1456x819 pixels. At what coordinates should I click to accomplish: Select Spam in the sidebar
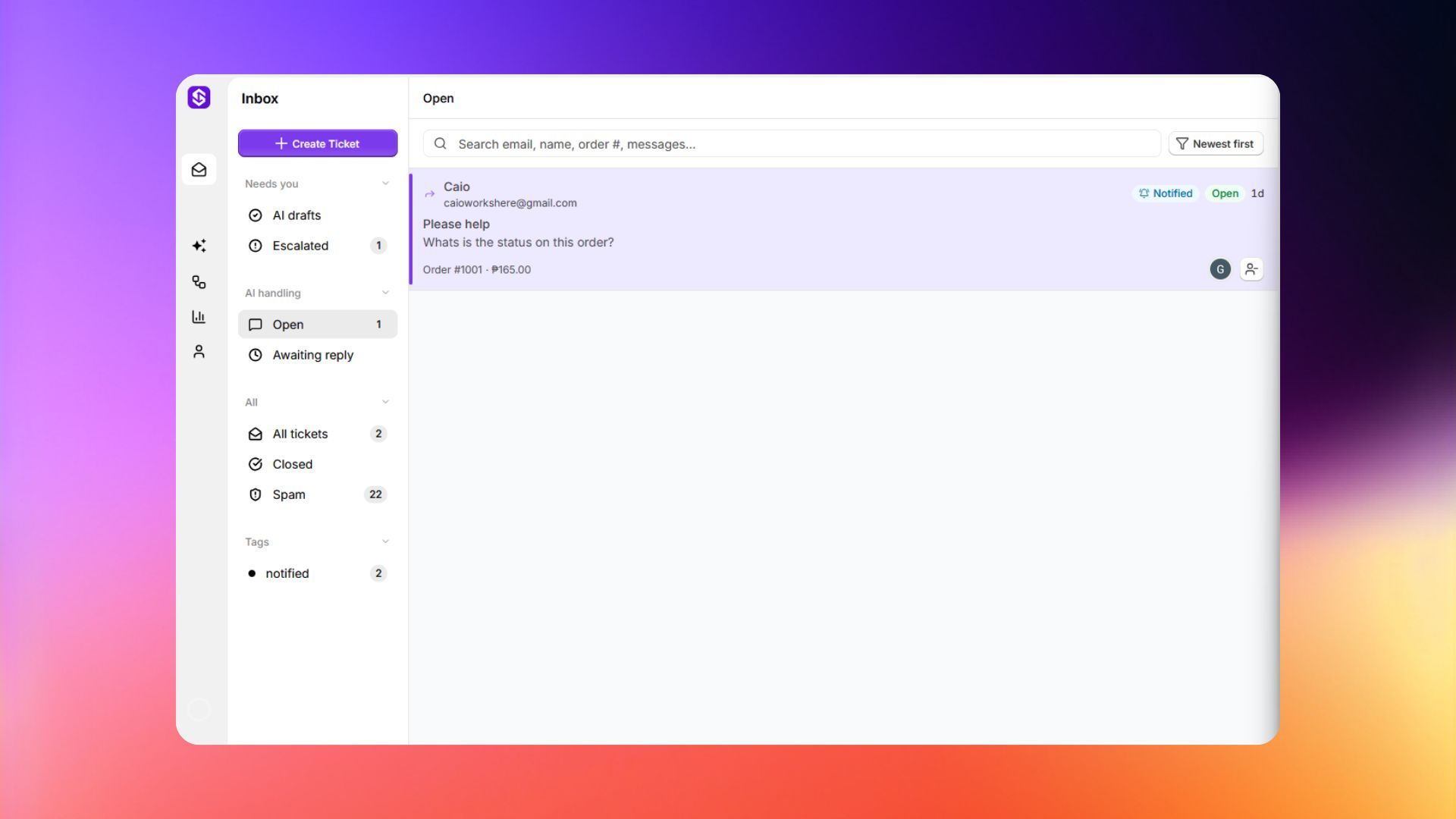pos(318,494)
